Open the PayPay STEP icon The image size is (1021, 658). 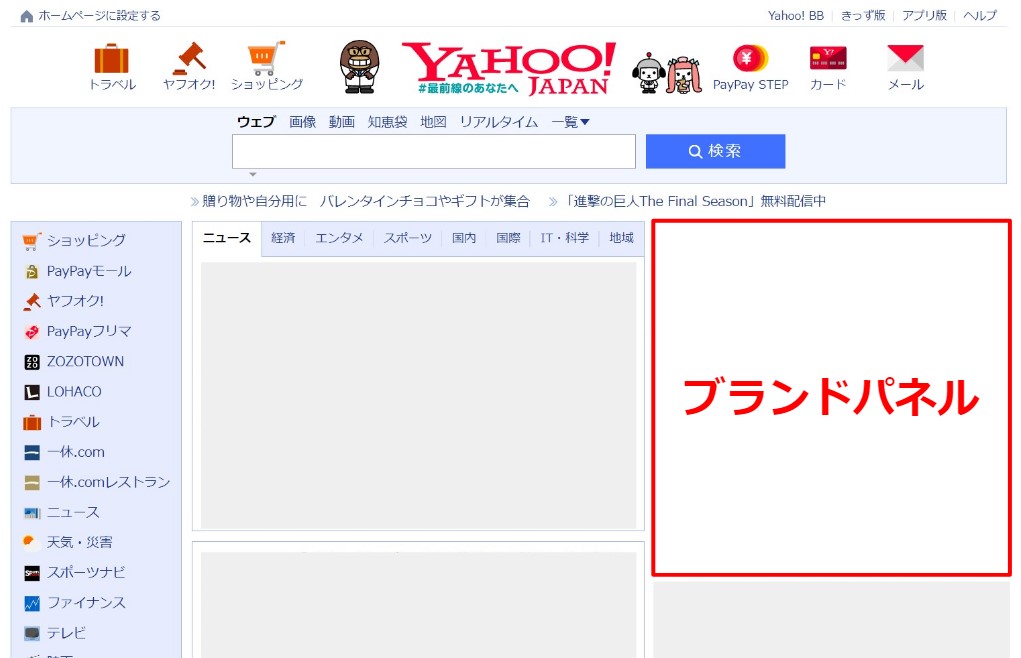coord(750,59)
